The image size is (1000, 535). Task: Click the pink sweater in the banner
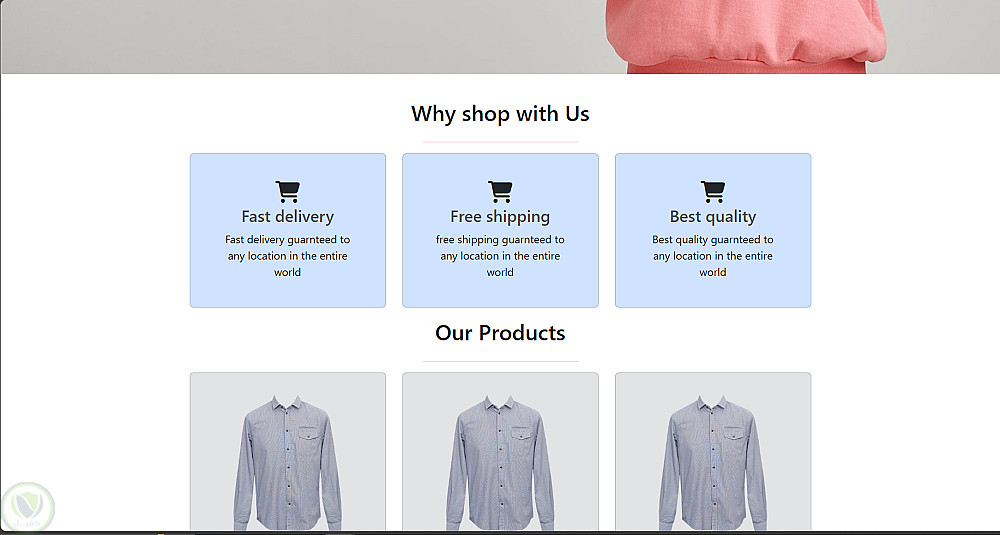[745, 35]
